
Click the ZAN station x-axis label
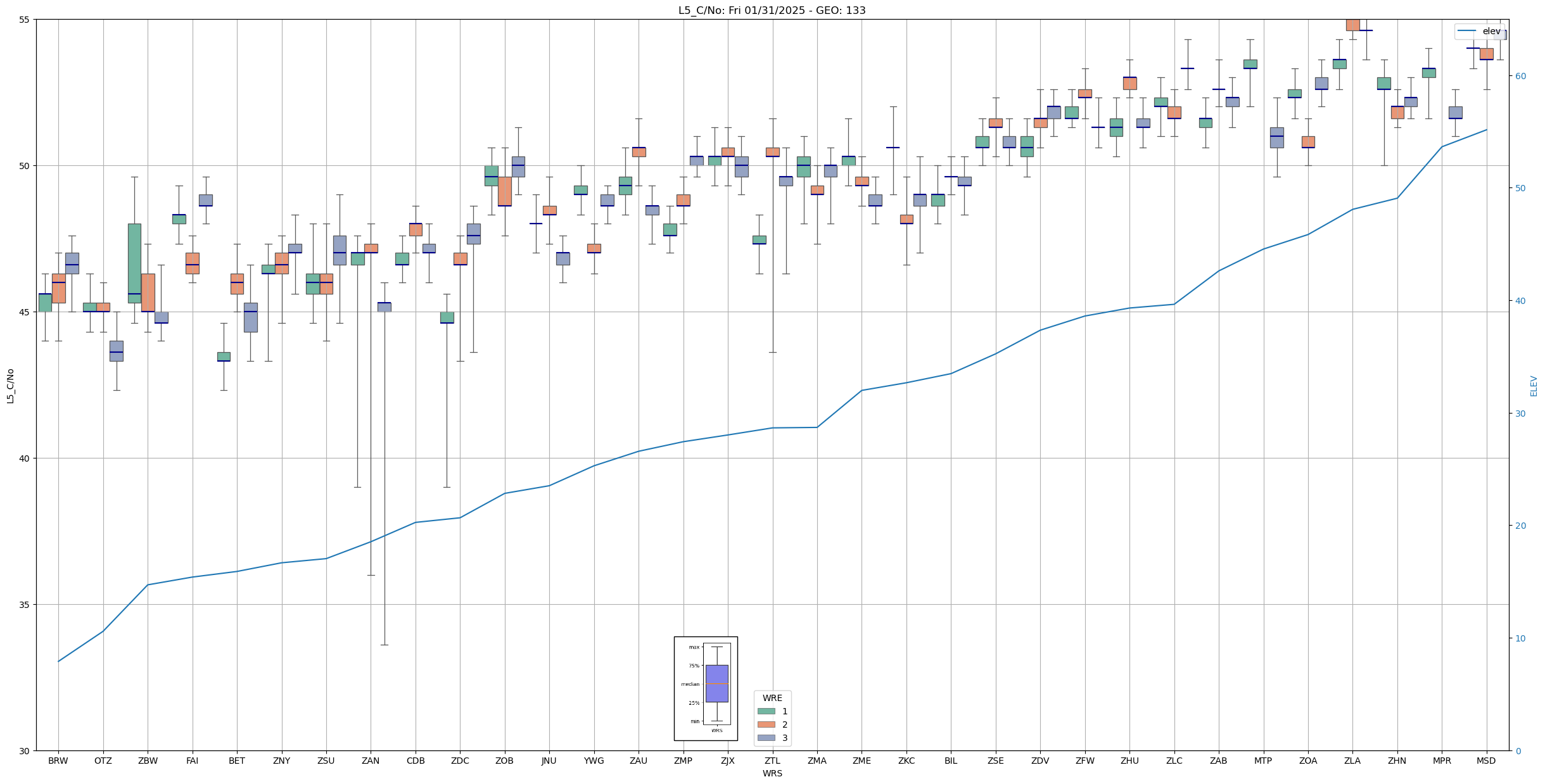pyautogui.click(x=371, y=761)
